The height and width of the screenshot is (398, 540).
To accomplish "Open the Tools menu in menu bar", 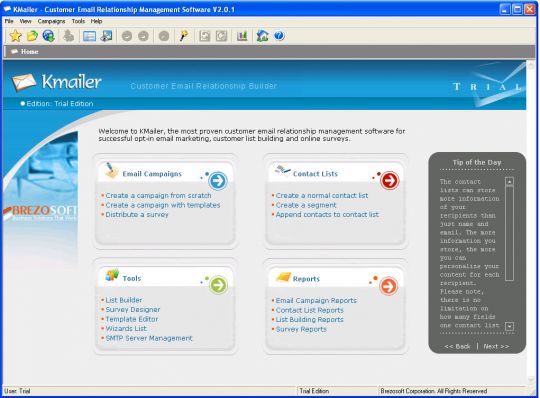I will [x=78, y=21].
